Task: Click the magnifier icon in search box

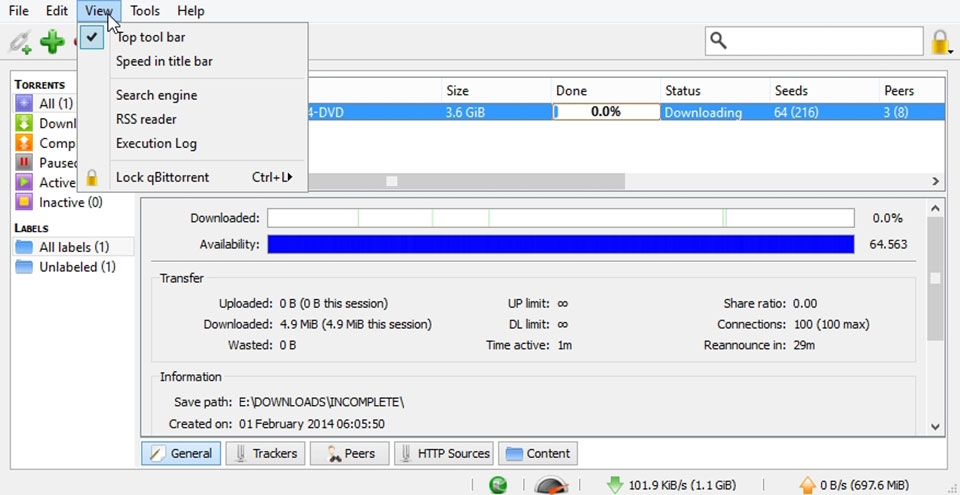Action: coord(718,41)
